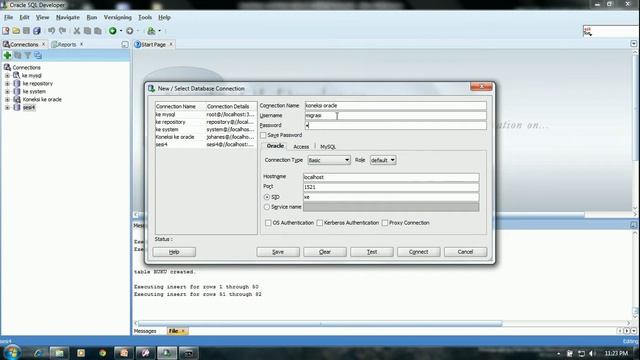640x360 pixels.
Task: Click the media player taskbar icon
Action: click(81, 353)
